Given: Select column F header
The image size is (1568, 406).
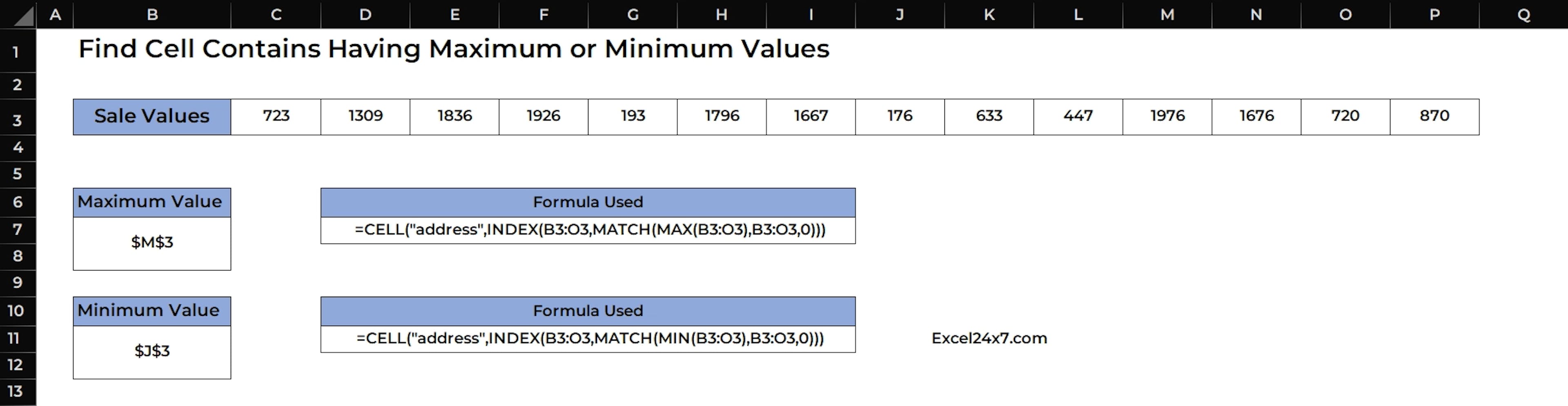Looking at the screenshot, I should (543, 15).
